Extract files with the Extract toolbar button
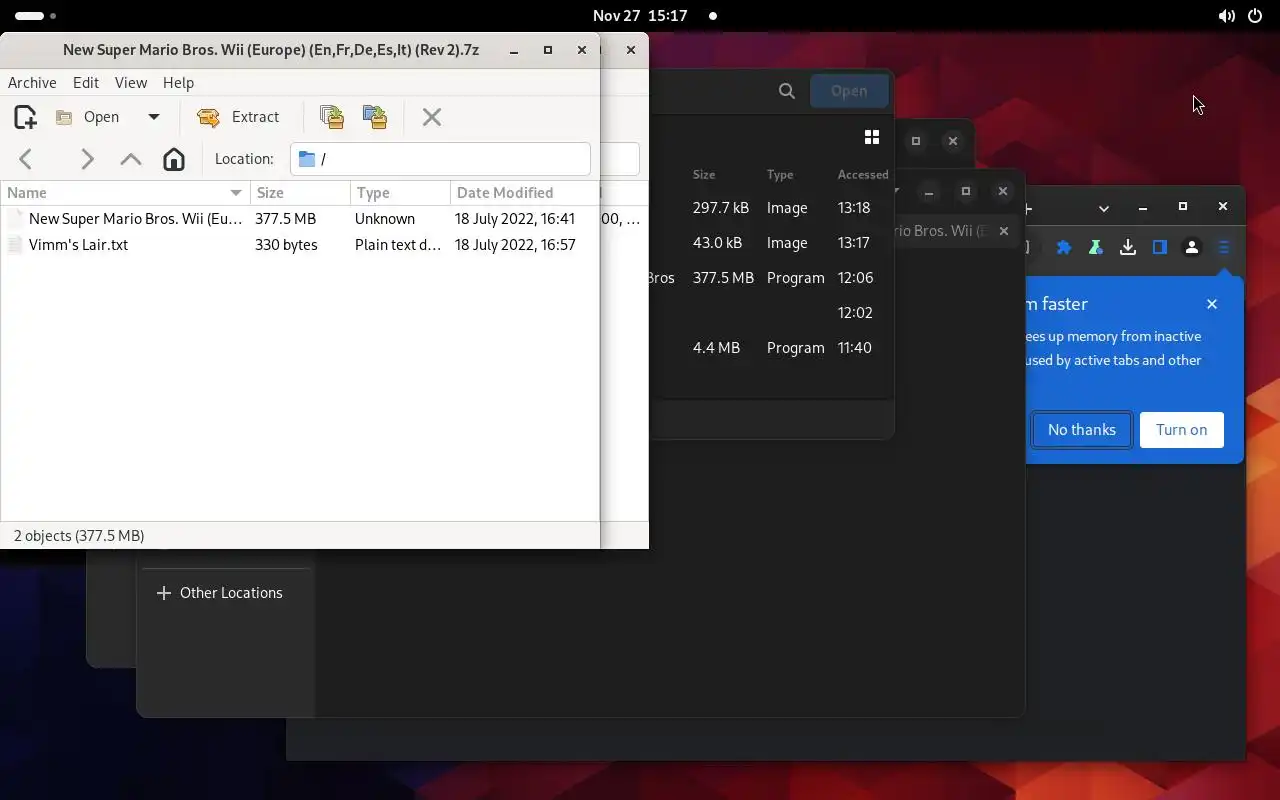This screenshot has width=1280, height=800. (239, 117)
